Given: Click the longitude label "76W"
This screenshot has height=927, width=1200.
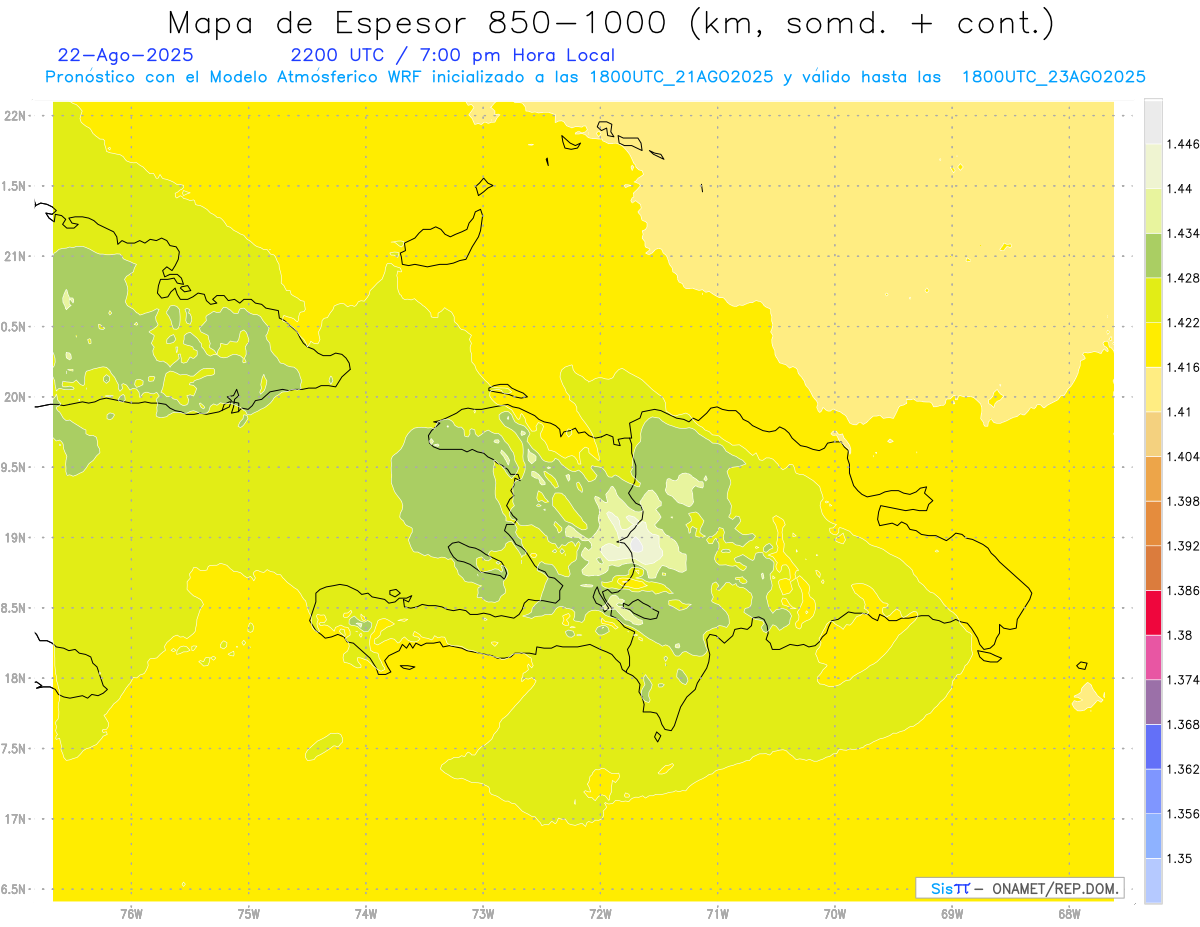Looking at the screenshot, I should [131, 914].
